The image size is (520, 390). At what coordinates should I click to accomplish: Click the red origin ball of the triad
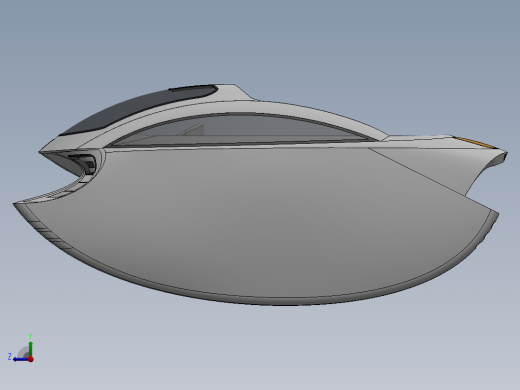[31, 359]
